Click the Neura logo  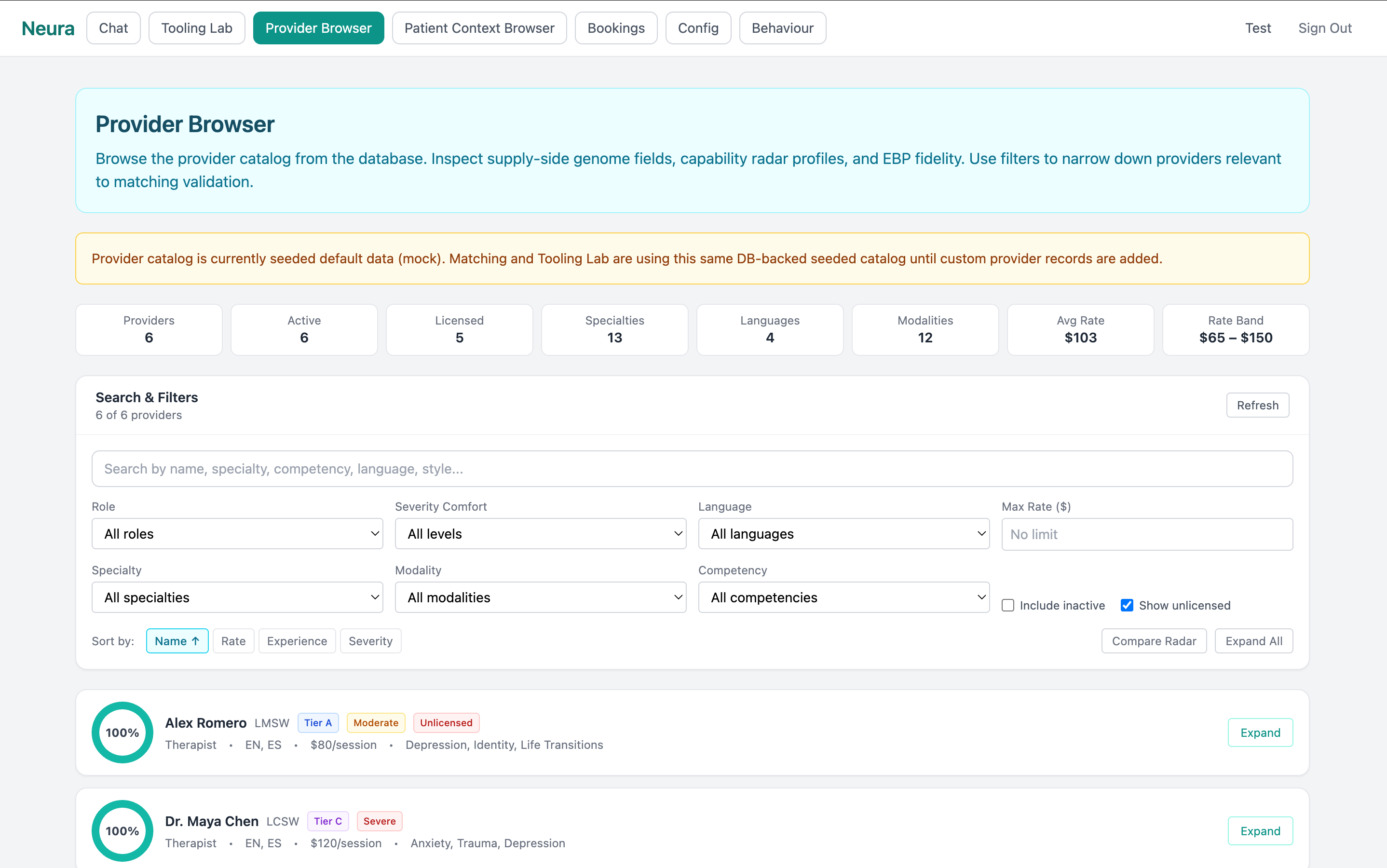pos(48,27)
